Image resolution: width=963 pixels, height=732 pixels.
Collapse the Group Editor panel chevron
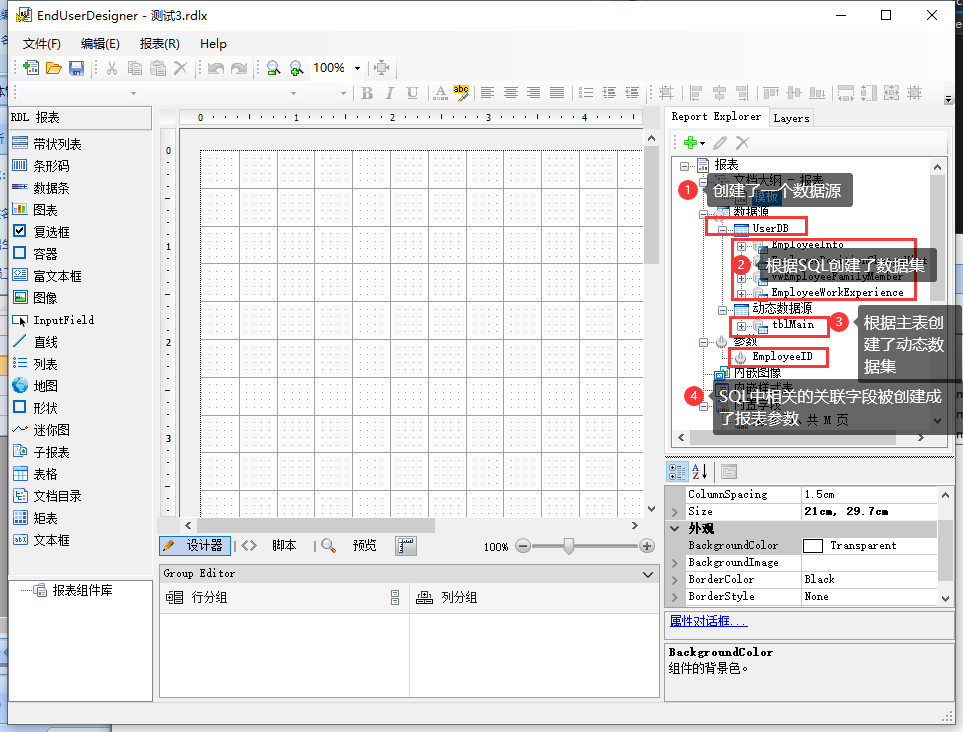647,574
